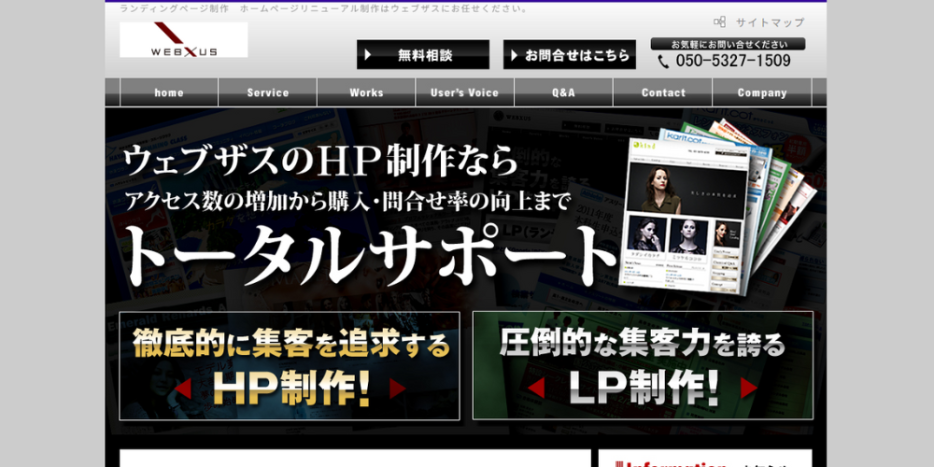
Task: Open the Works navigation item
Action: [366, 93]
